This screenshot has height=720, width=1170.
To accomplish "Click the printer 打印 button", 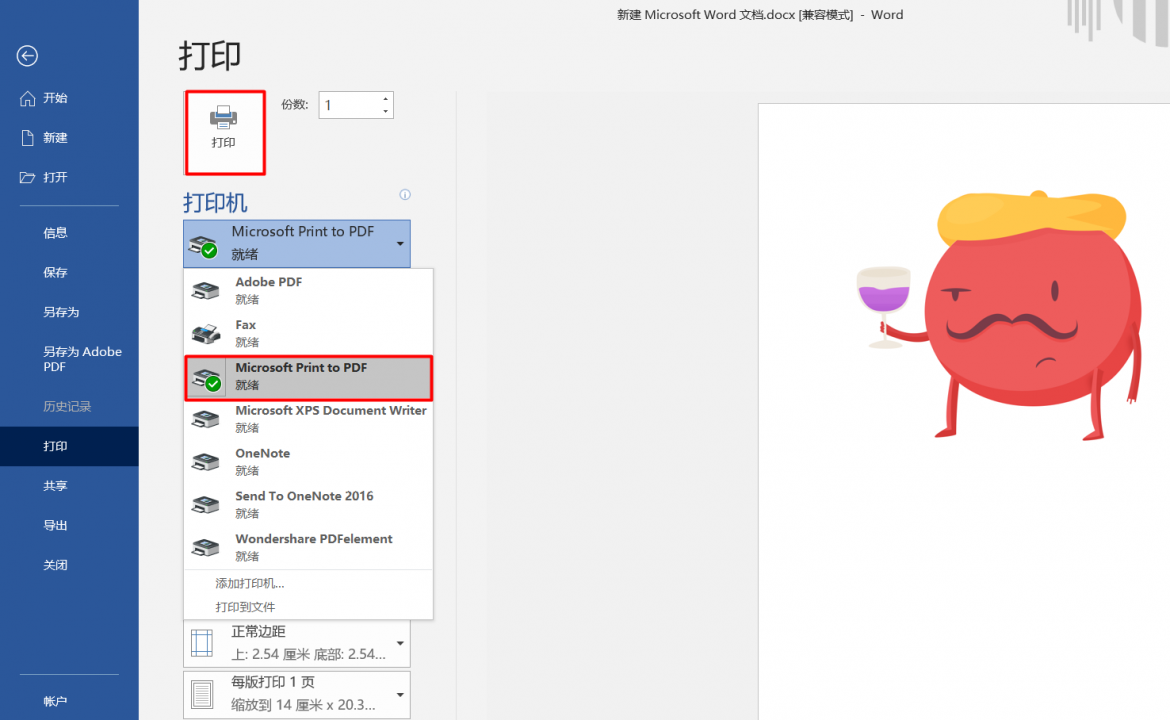I will 225,133.
